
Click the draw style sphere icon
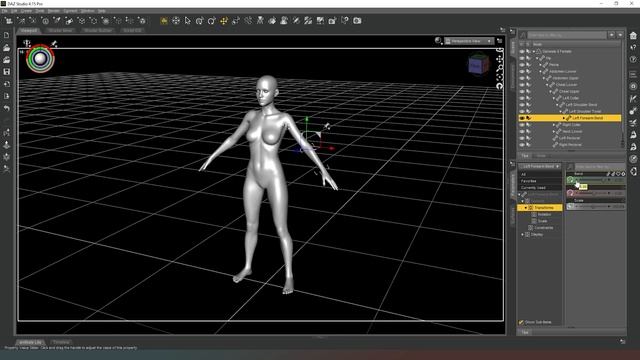tap(438, 40)
